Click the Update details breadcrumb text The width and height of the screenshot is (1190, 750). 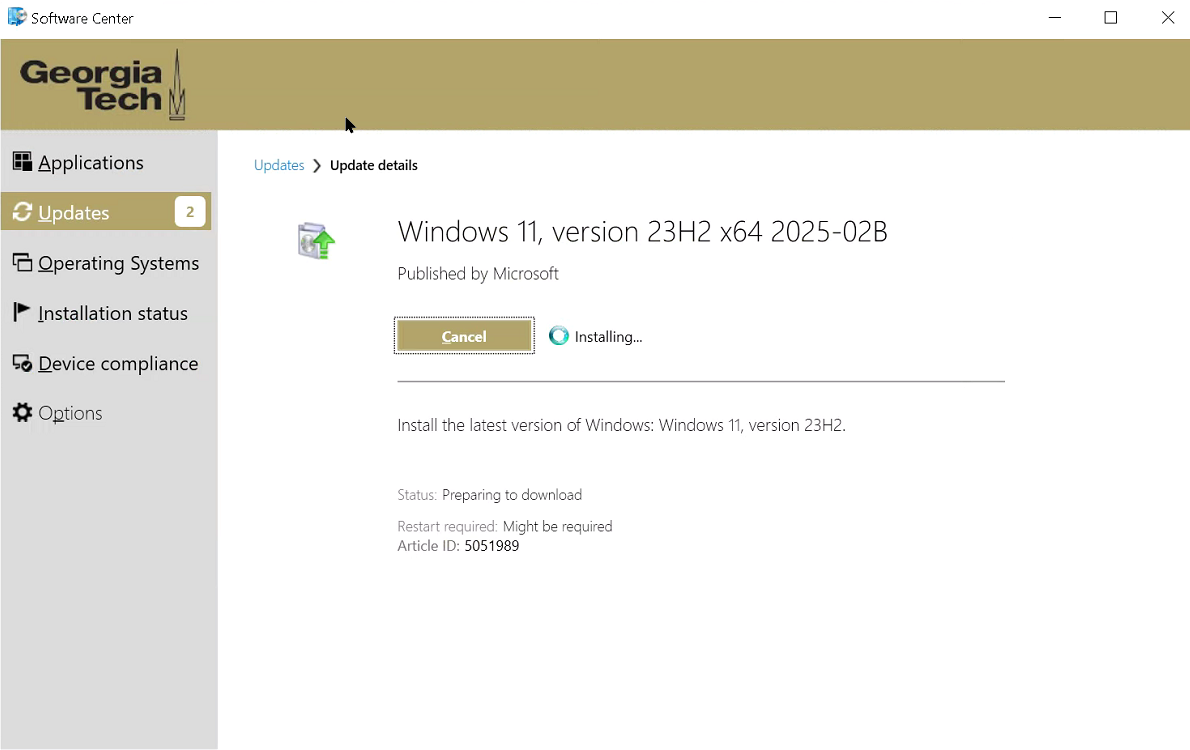pos(373,165)
